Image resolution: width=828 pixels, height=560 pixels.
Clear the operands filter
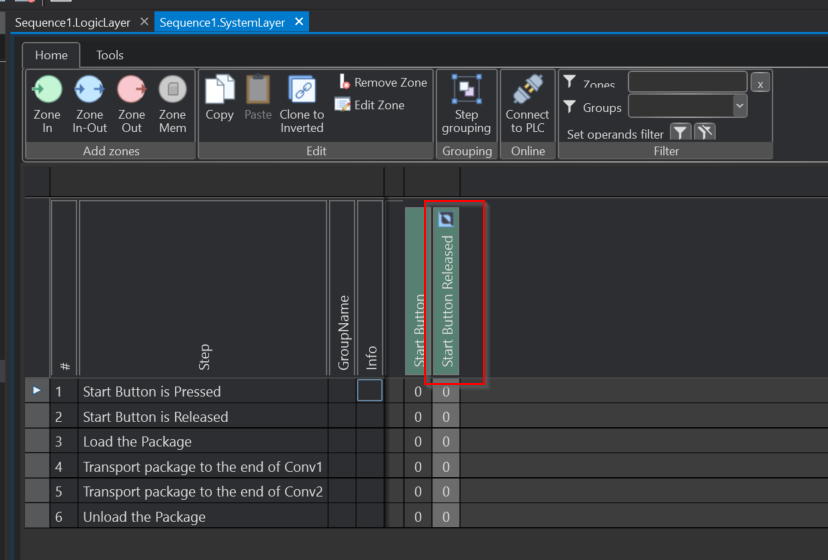pos(705,132)
